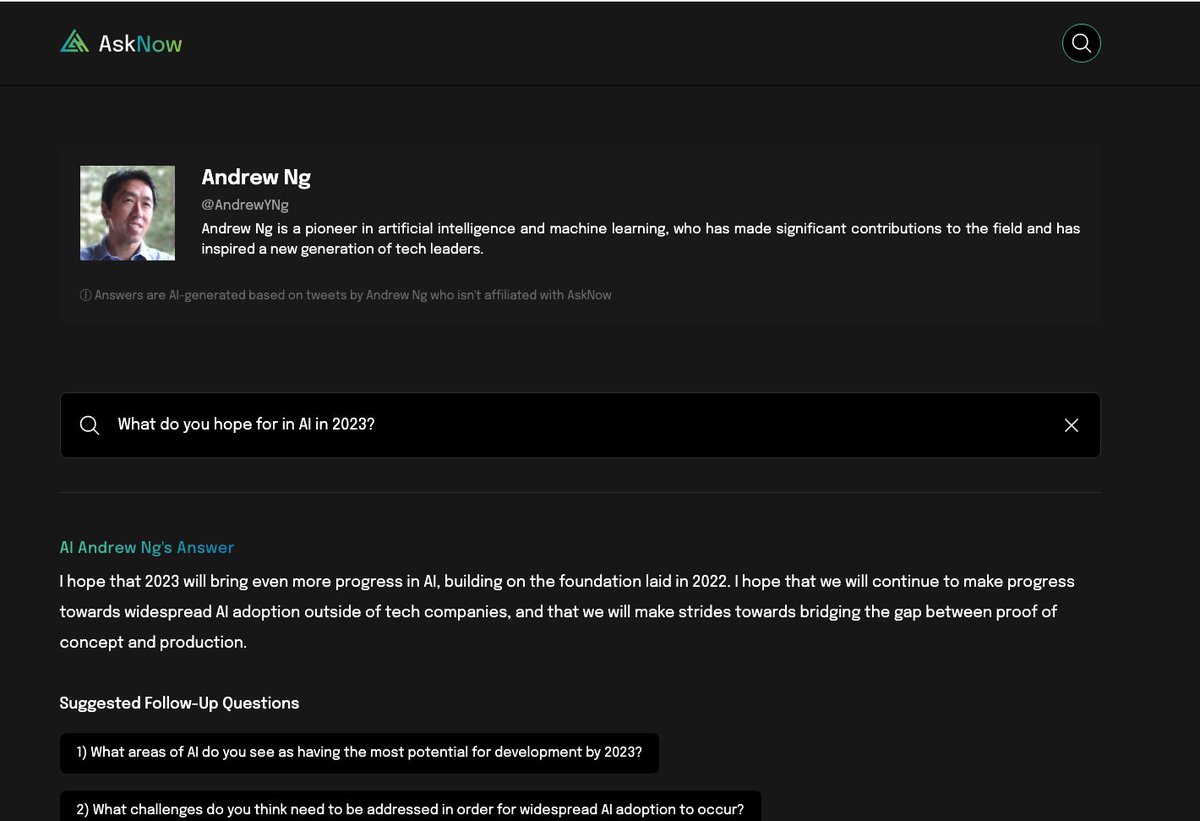Select follow-up question 1 about AI potential
The height and width of the screenshot is (821, 1200).
pyautogui.click(x=359, y=752)
